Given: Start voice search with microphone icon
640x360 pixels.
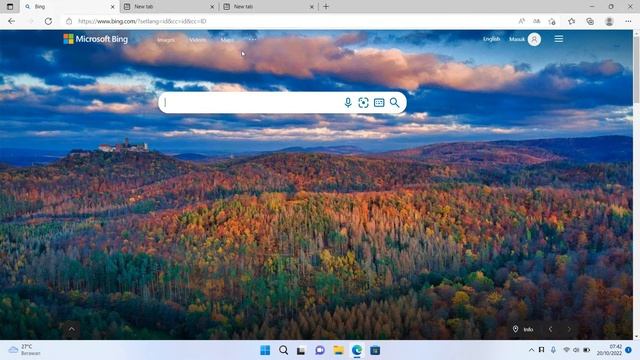Looking at the screenshot, I should coord(348,102).
